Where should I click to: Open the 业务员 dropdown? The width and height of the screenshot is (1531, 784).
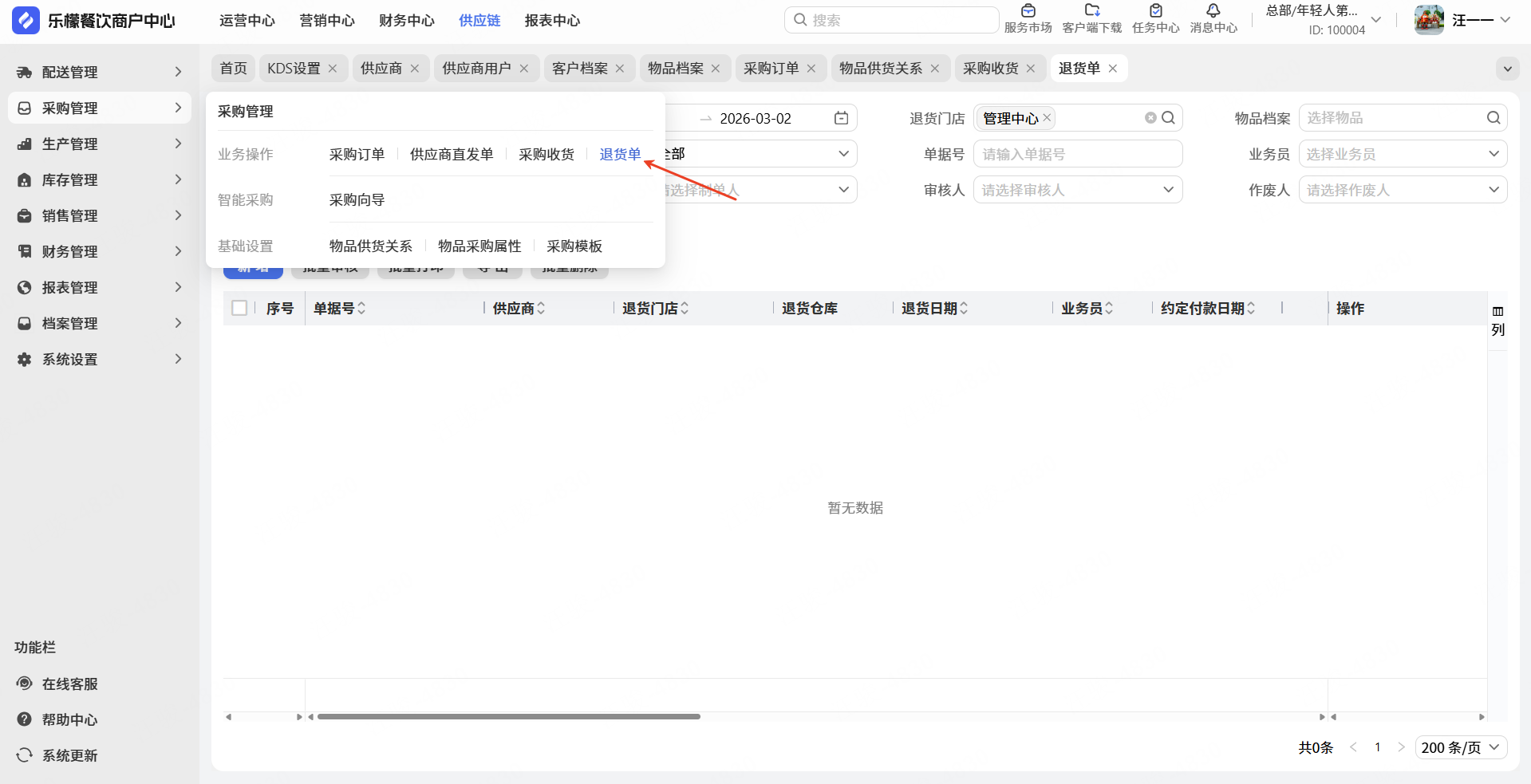(x=1403, y=154)
